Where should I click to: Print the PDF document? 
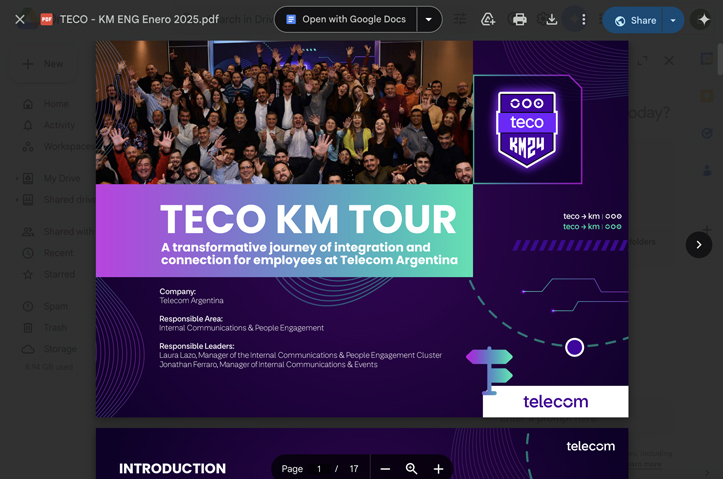pyautogui.click(x=520, y=19)
